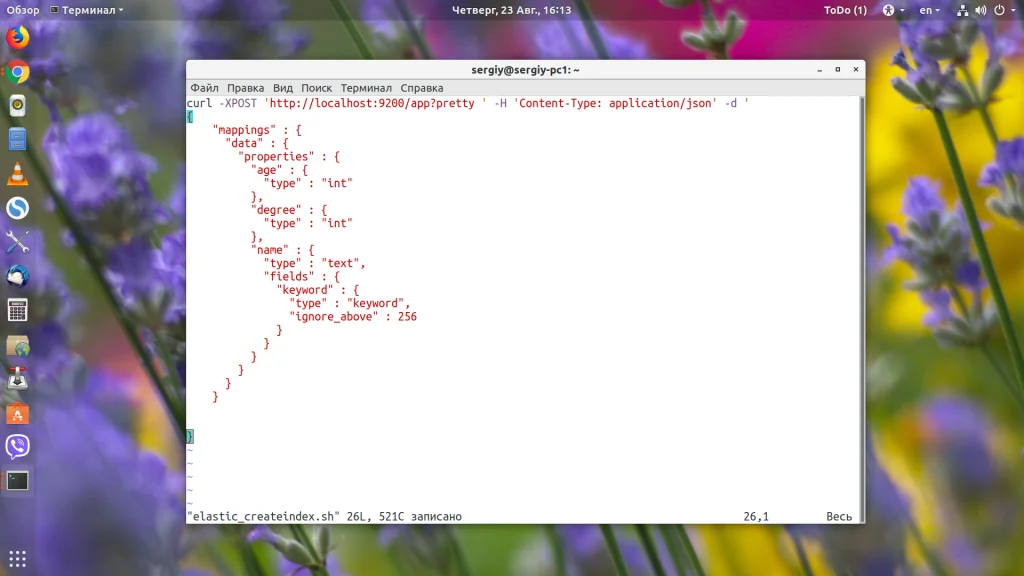Launch the calculator from the dock
The height and width of the screenshot is (576, 1024).
point(17,310)
